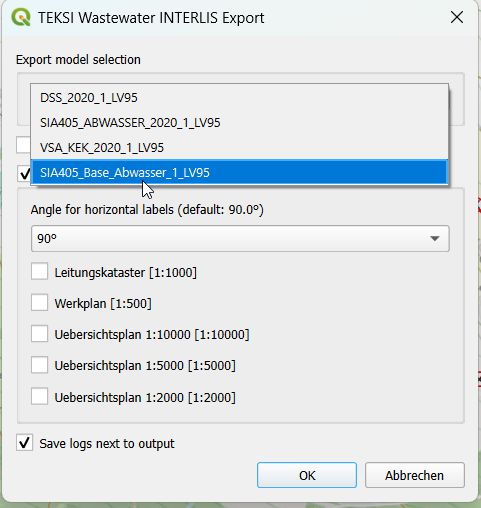
Task: Tick the Werkplan [1:500] checkbox
Action: [x=40, y=303]
